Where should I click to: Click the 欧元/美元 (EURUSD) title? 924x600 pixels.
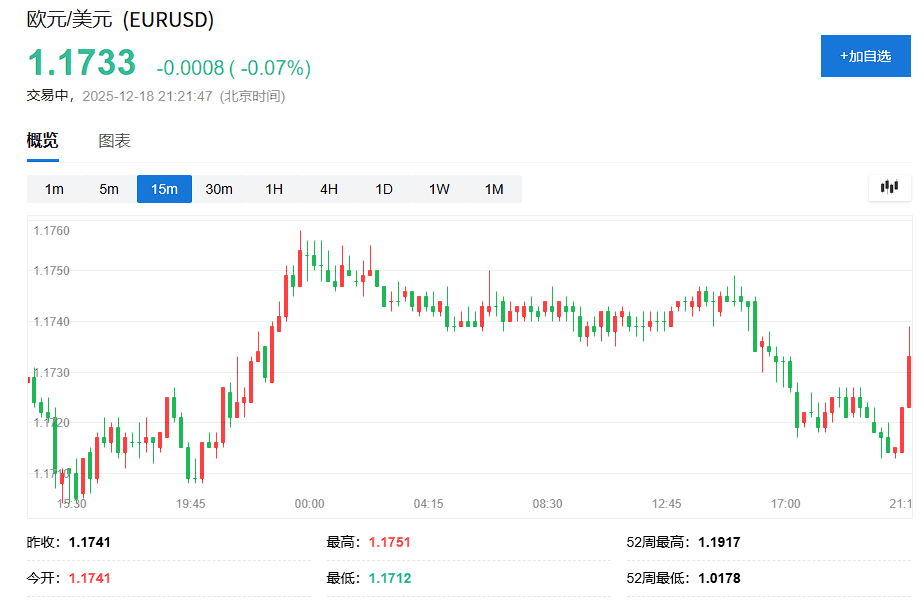pyautogui.click(x=120, y=20)
